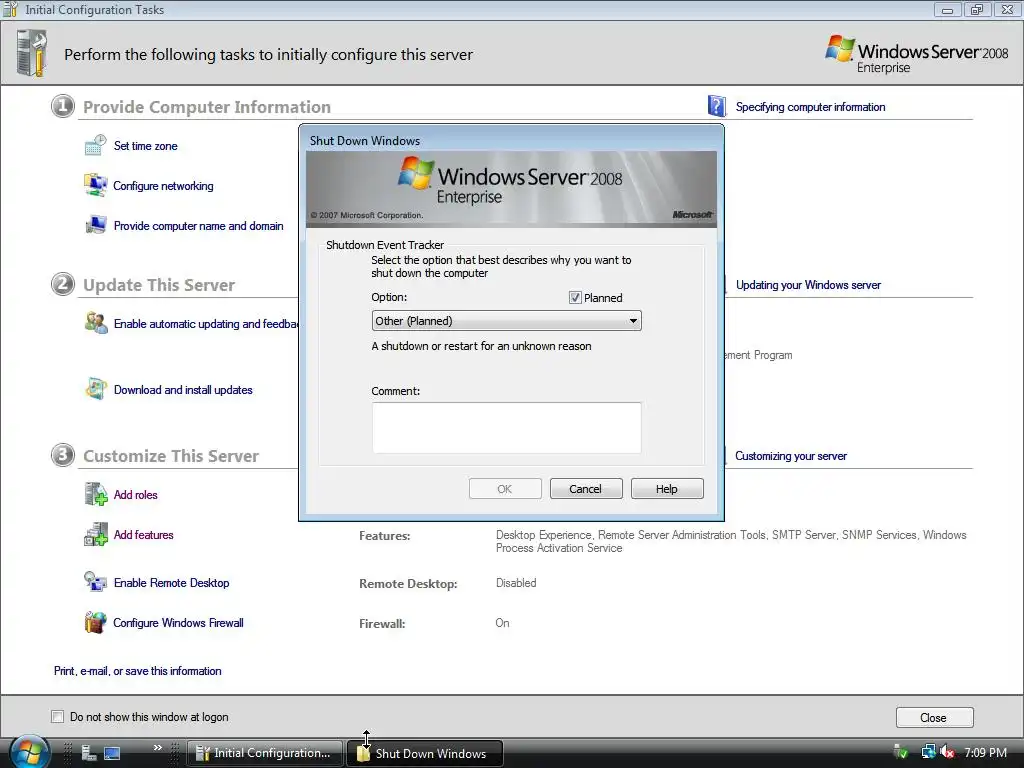Click the Configure Windows Firewall icon
Image resolution: width=1024 pixels, height=768 pixels.
tap(95, 622)
